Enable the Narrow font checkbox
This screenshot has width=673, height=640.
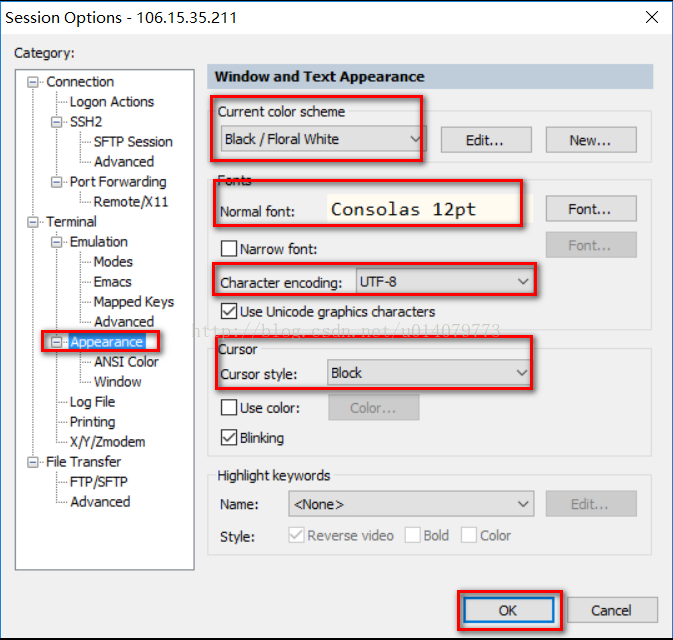[229, 249]
